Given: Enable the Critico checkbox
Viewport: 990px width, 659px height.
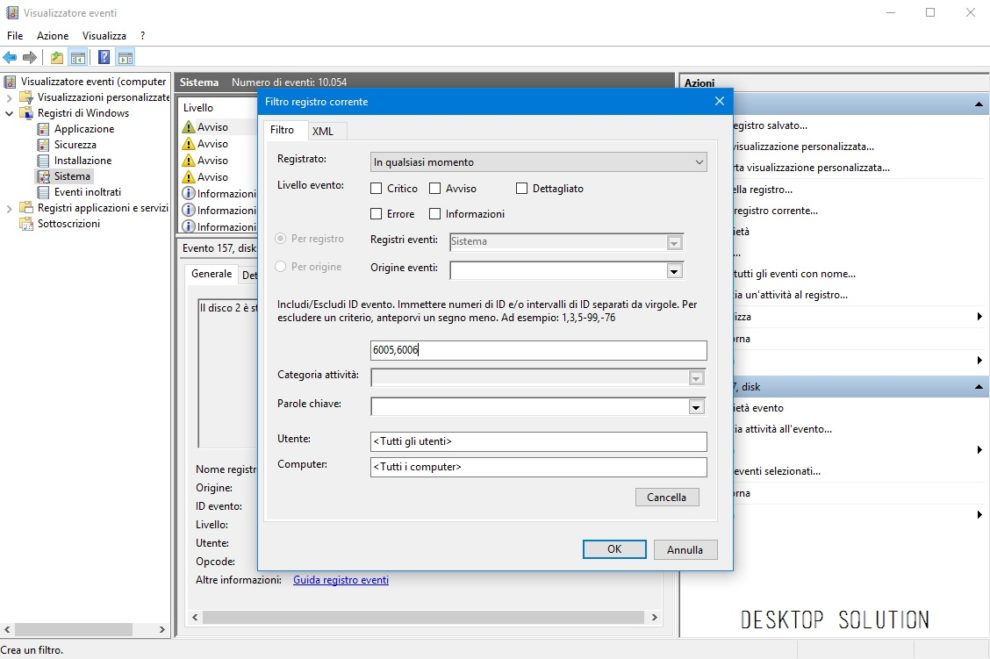Looking at the screenshot, I should pos(376,188).
